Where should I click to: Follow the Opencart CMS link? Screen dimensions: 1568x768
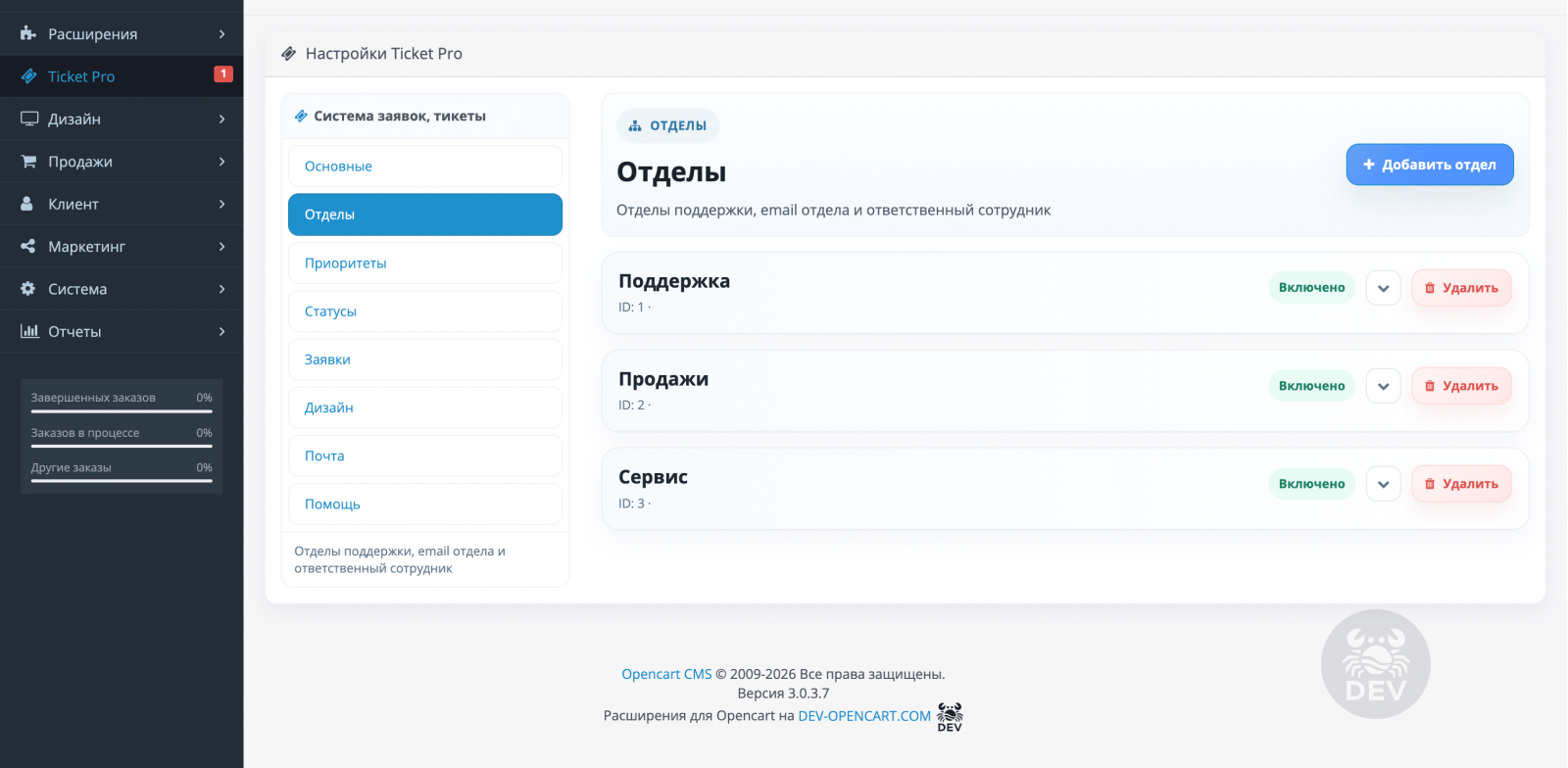coord(666,674)
